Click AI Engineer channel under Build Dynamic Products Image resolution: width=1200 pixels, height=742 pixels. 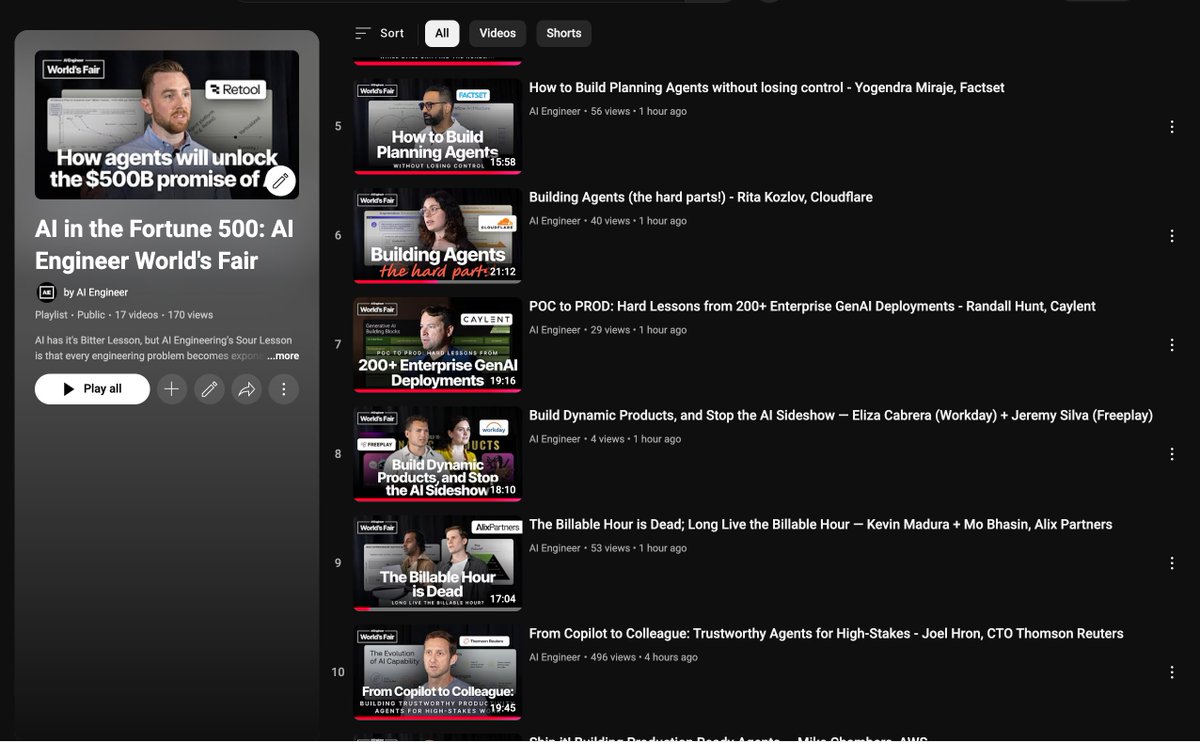(555, 439)
